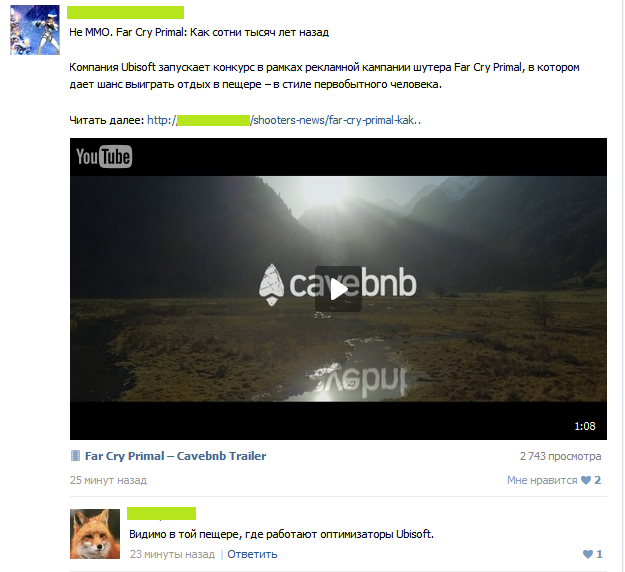Click the 25 минут назад timestamp
Screen dimensions: 625x572
pos(108,480)
